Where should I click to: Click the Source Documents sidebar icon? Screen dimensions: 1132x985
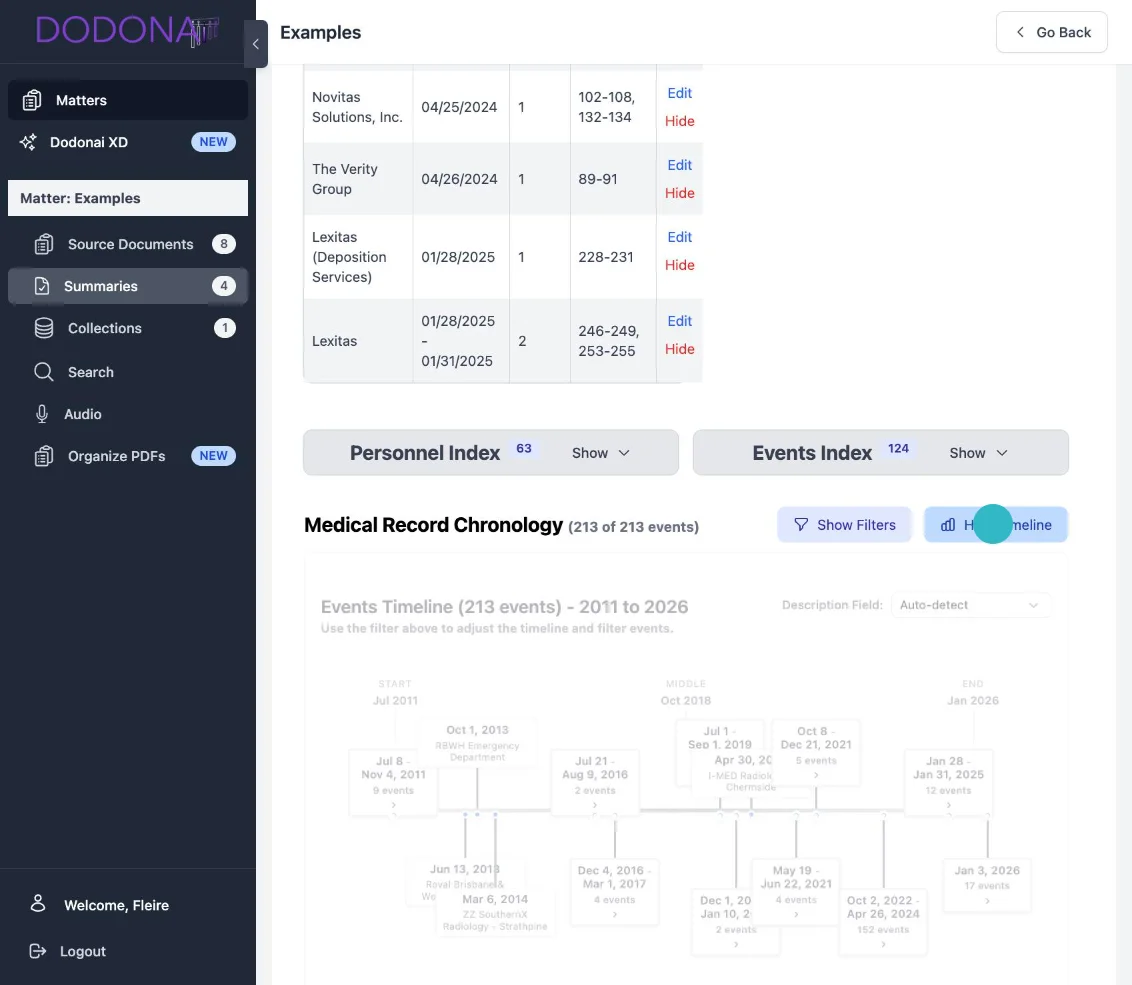click(44, 244)
